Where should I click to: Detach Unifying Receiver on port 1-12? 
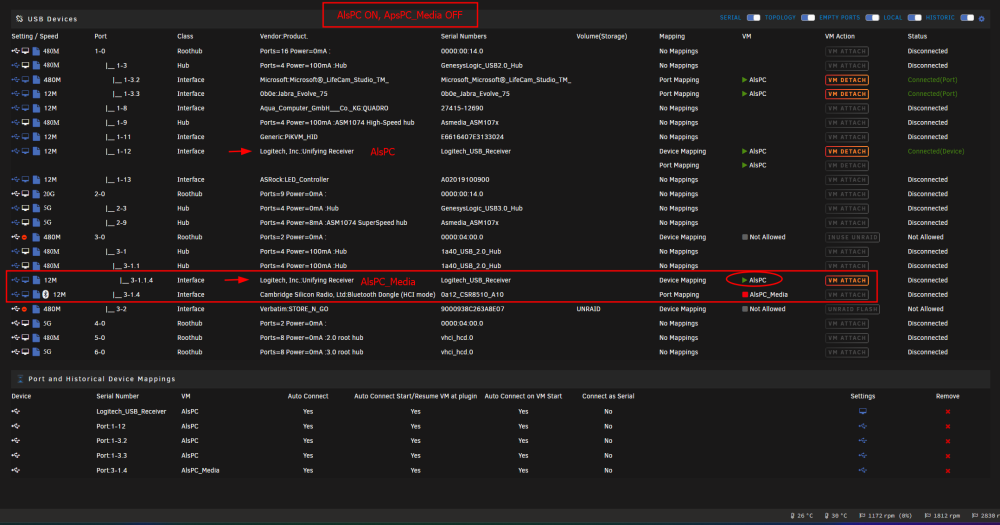(x=847, y=151)
